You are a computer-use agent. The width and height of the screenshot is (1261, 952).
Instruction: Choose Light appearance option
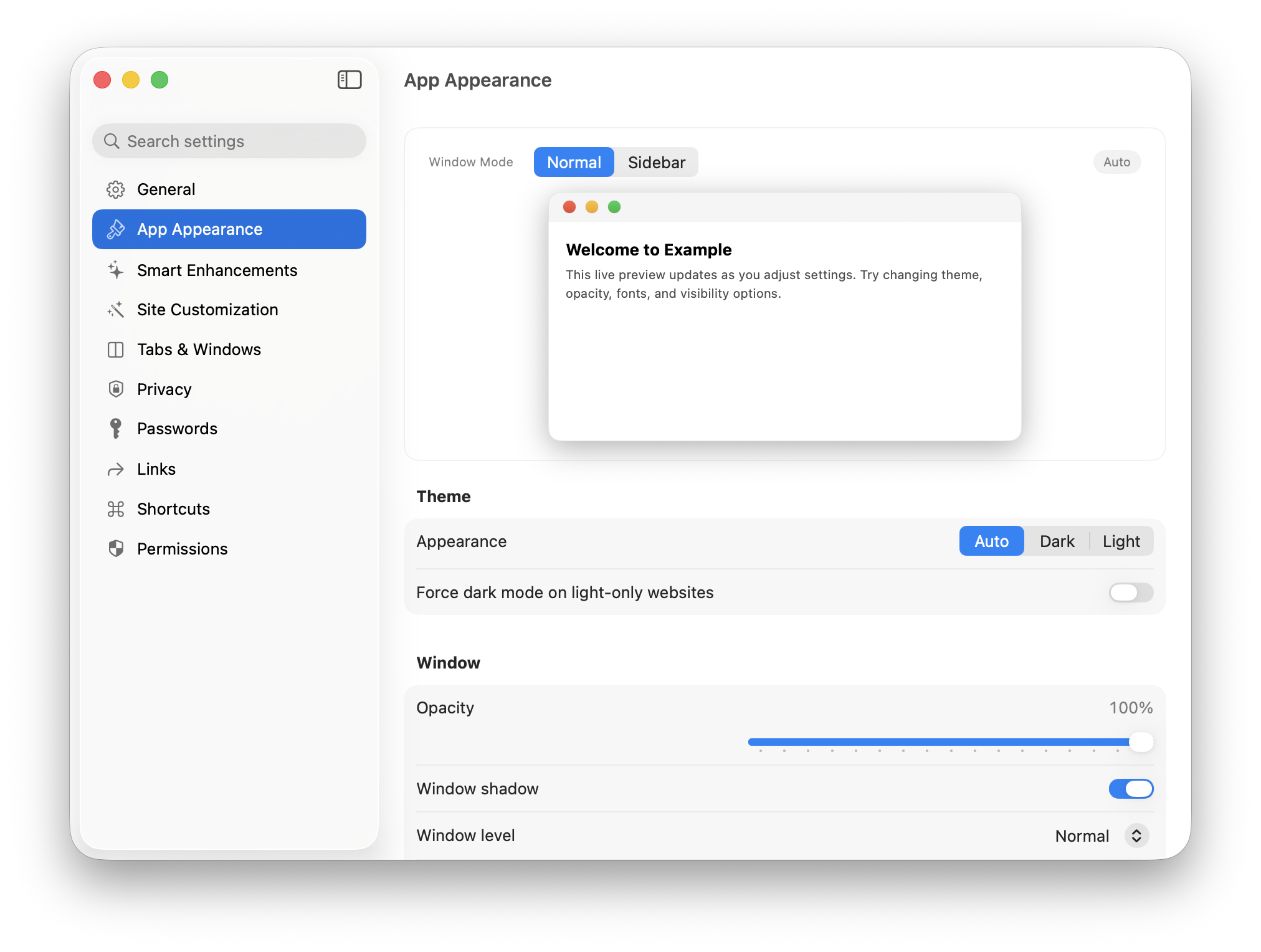[1121, 541]
